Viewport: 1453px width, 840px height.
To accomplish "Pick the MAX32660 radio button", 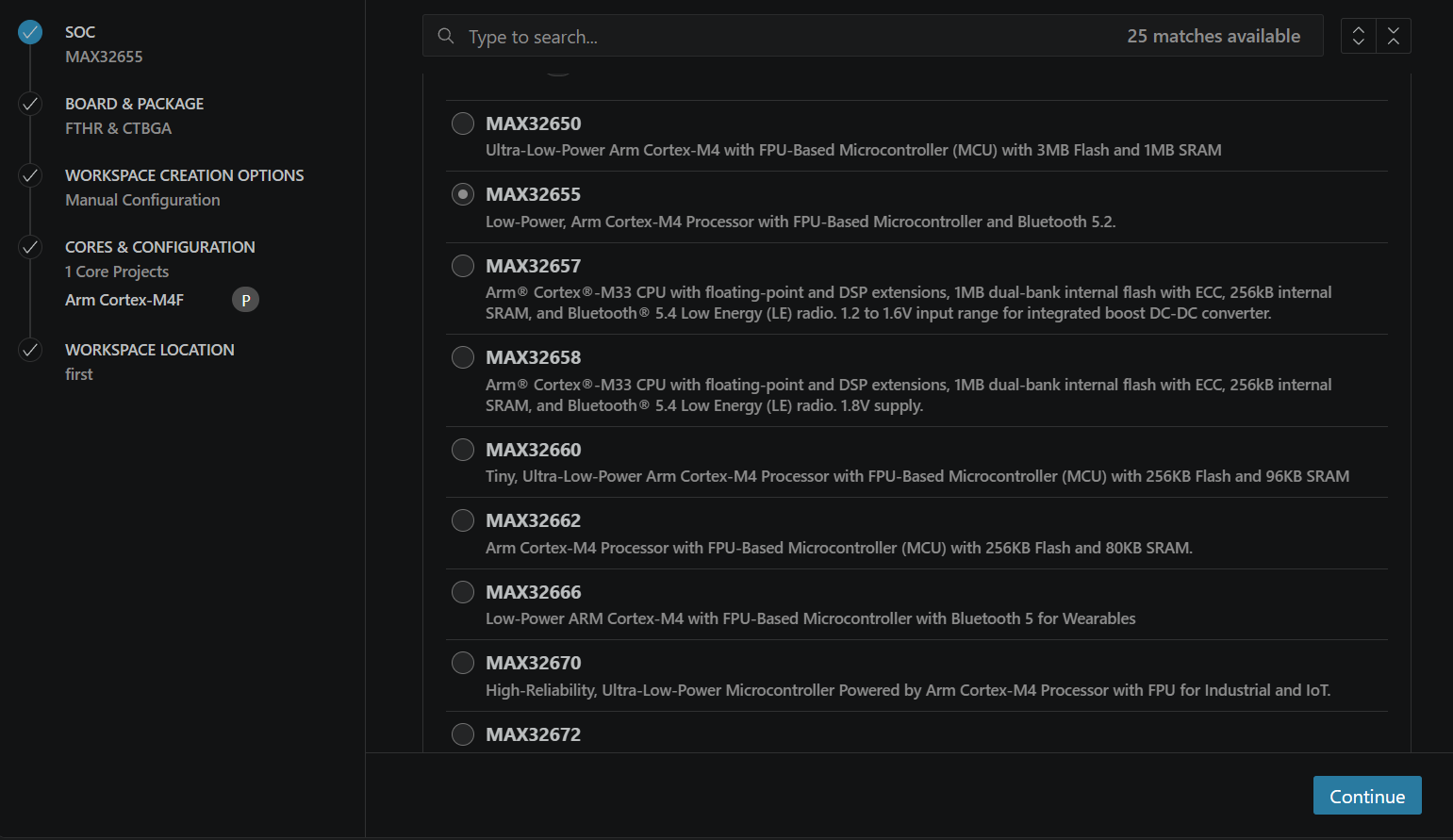I will (463, 450).
